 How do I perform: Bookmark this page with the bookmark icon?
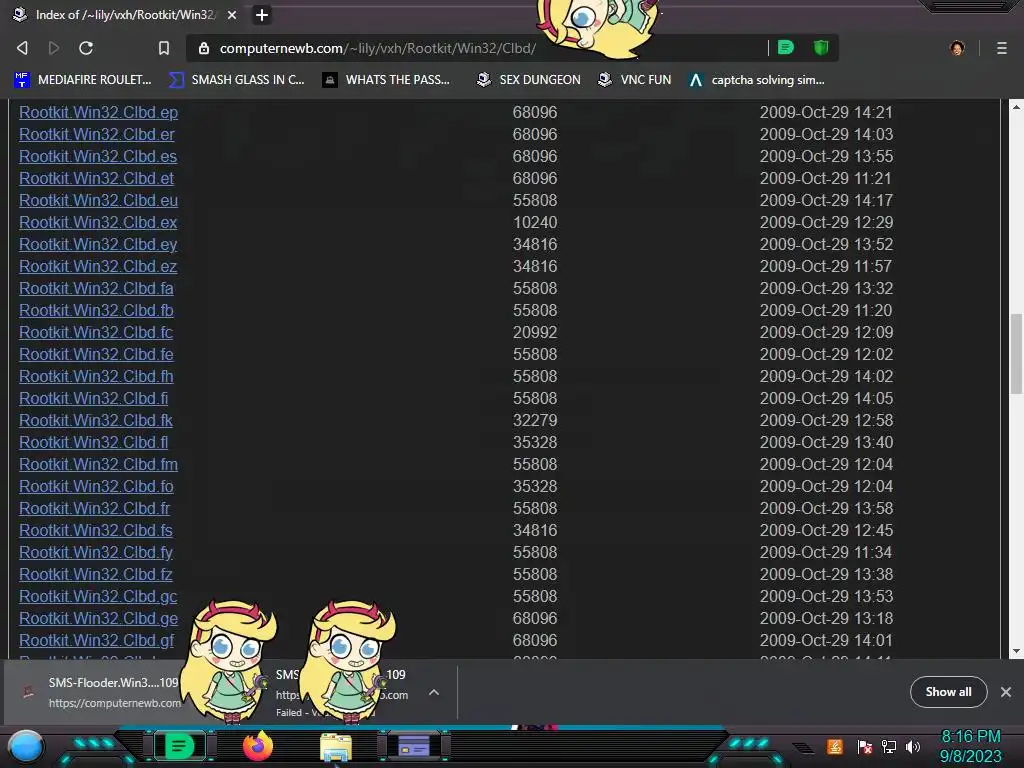164,48
